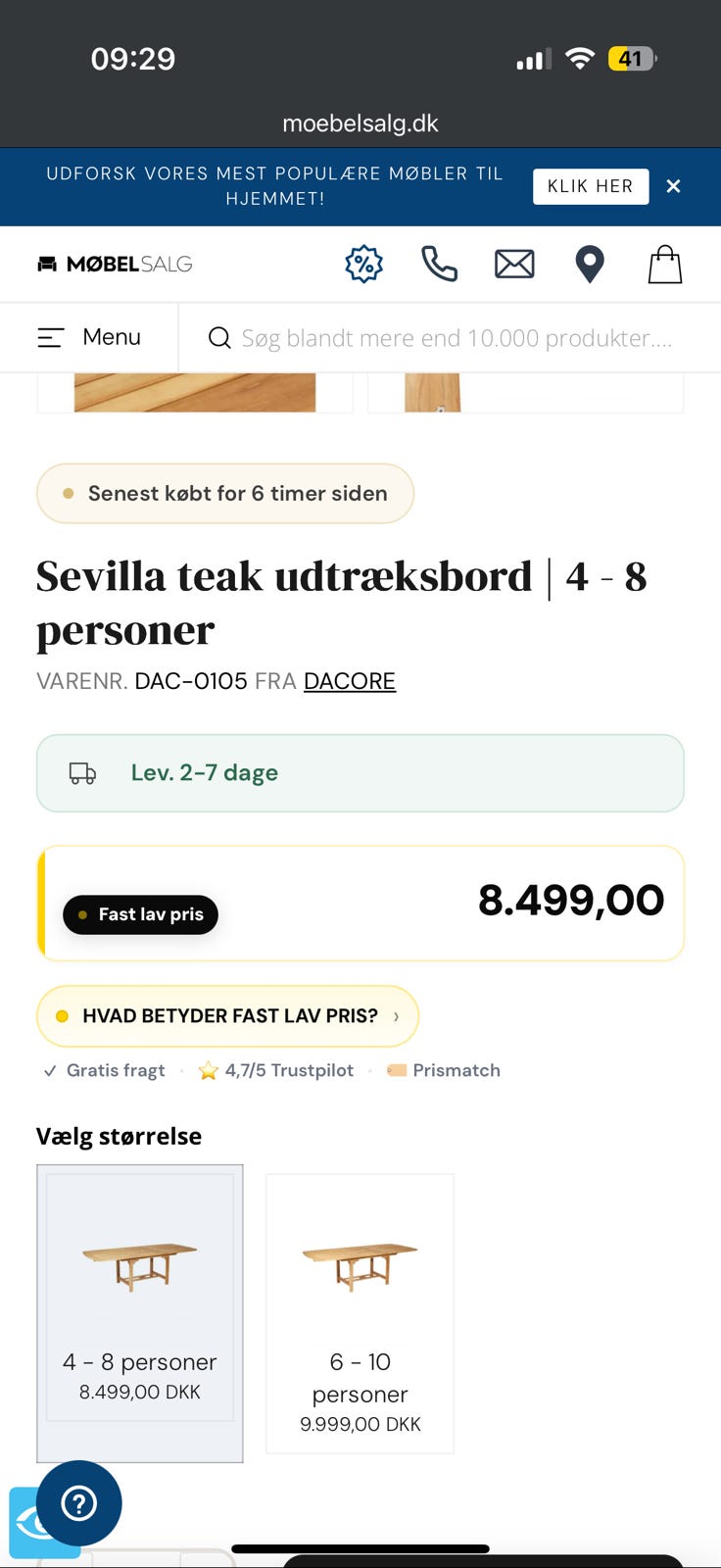Viewport: 721px width, 1568px height.
Task: Select the 4 – 8 personer size
Action: (140, 1312)
